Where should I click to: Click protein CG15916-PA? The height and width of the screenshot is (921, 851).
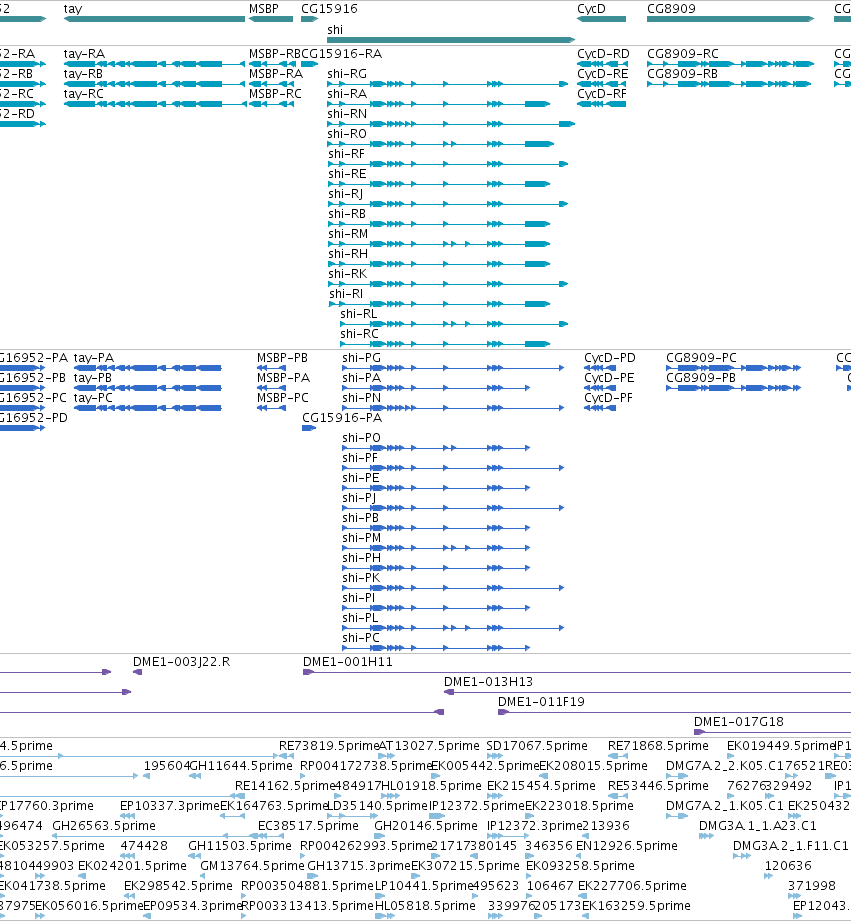click(342, 418)
